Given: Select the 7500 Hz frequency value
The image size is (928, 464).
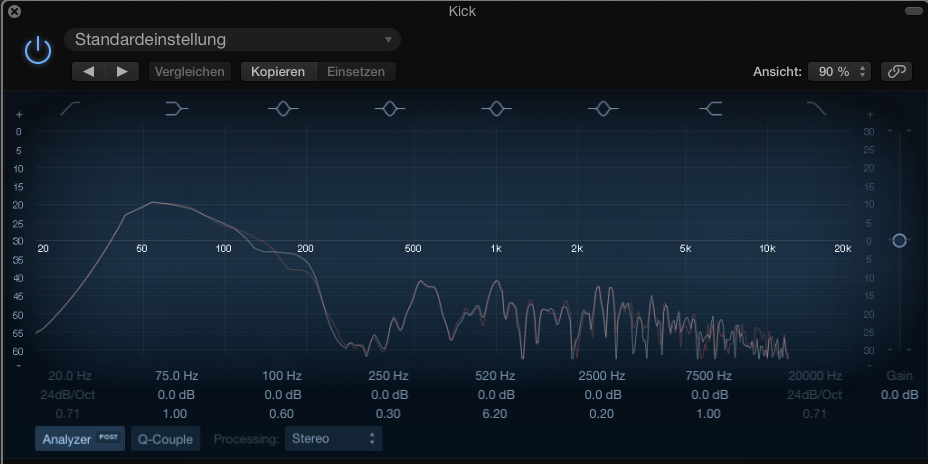Looking at the screenshot, I should pos(708,376).
